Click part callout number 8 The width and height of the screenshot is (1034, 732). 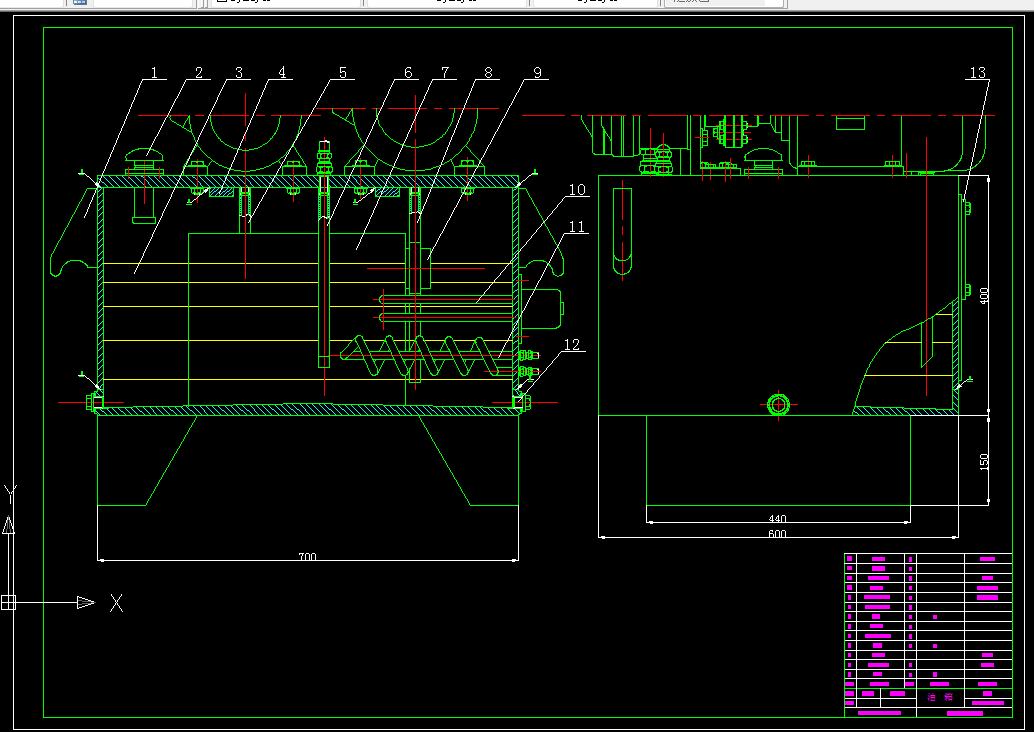click(489, 73)
